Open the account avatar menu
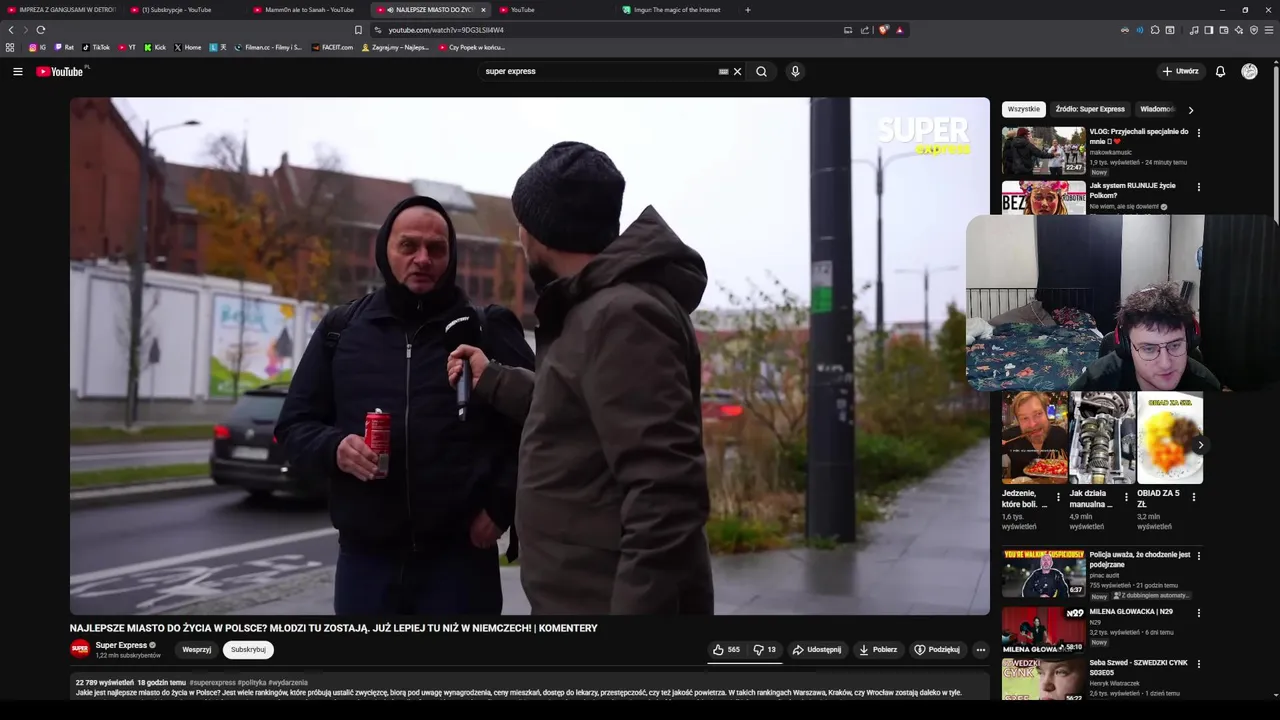 click(x=1249, y=71)
